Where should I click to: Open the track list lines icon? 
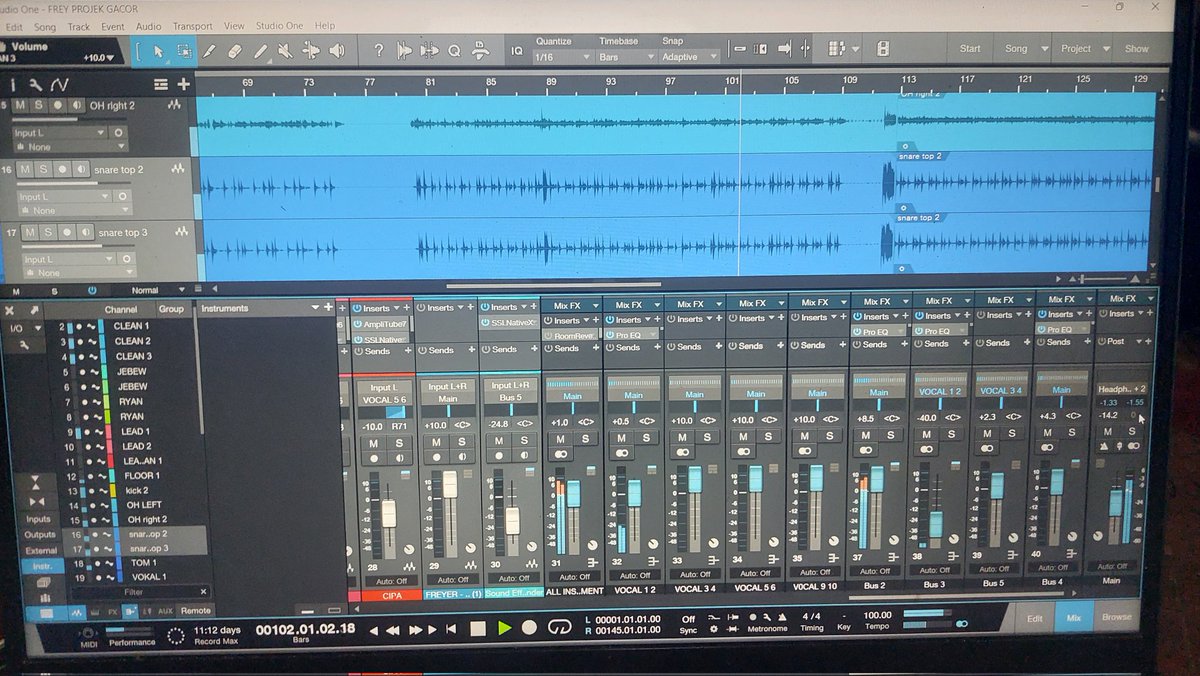pyautogui.click(x=161, y=84)
